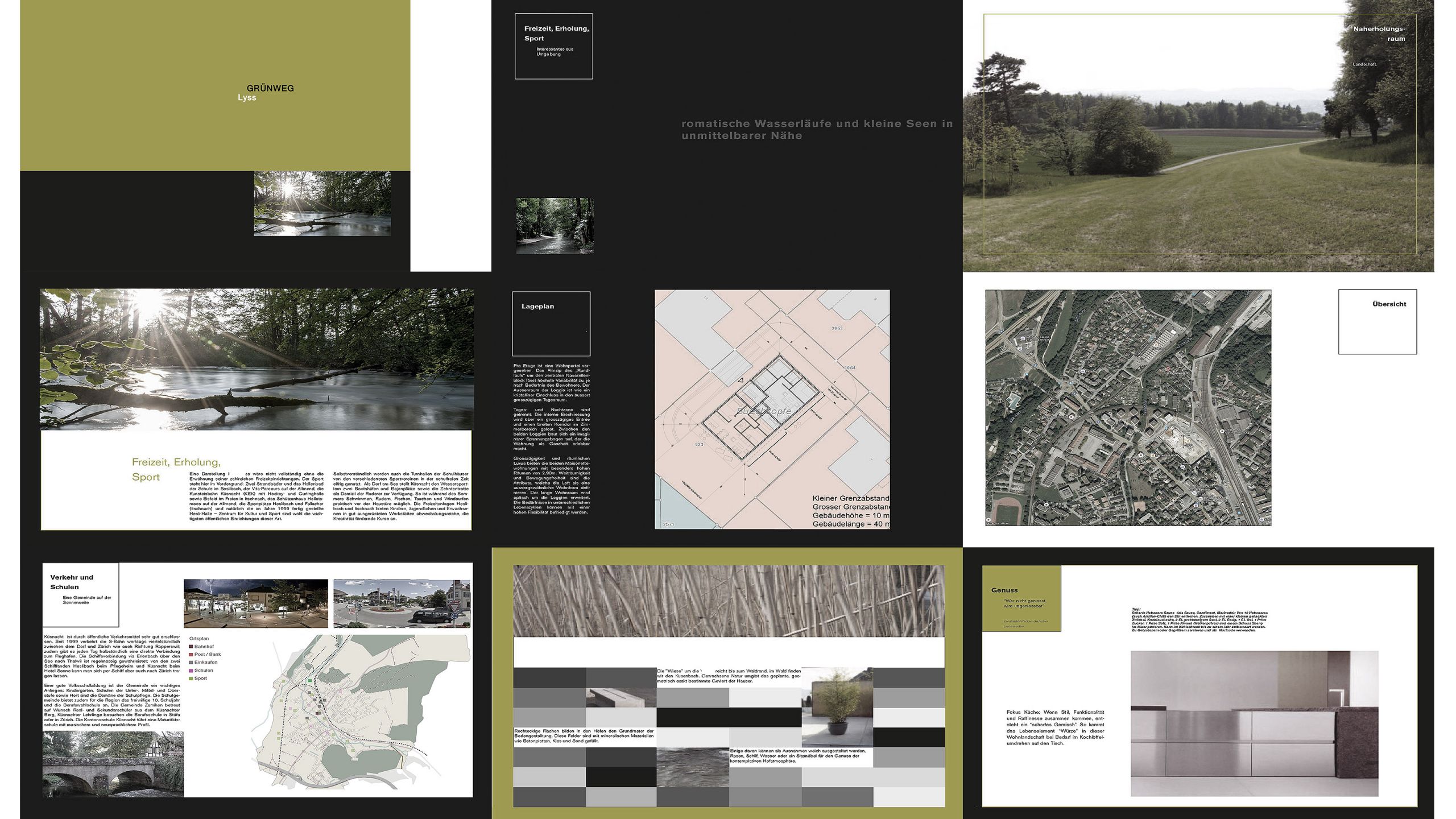The width and height of the screenshot is (1456, 819).
Task: Click the night square lightning photo
Action: click(256, 603)
